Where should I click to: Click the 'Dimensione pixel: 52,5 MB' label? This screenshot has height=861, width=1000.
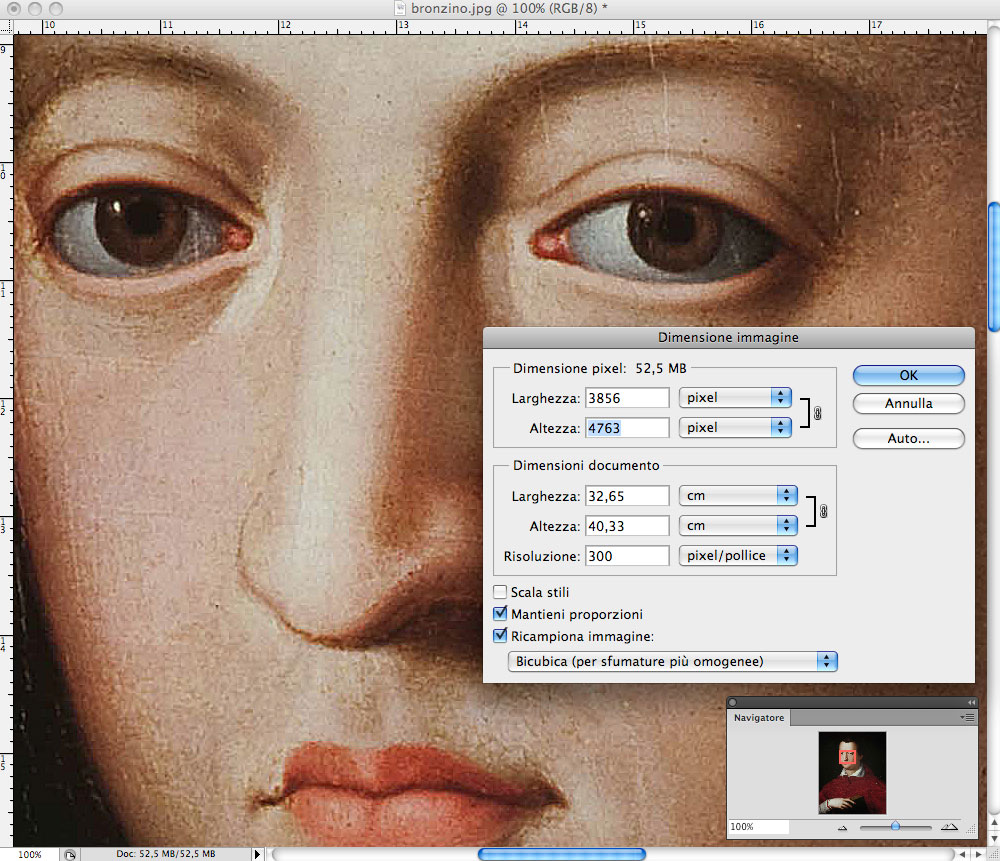[x=599, y=368]
